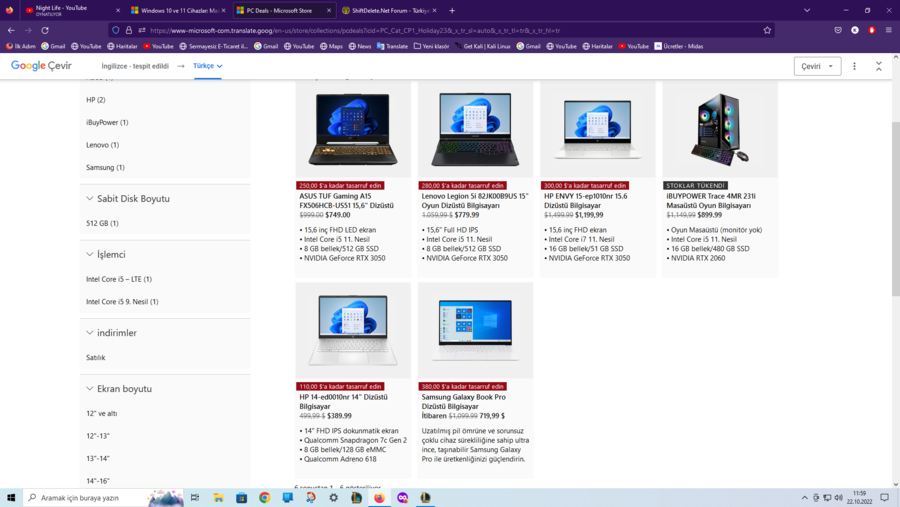
Task: Open Settings gear on the taskbar
Action: coord(333,498)
